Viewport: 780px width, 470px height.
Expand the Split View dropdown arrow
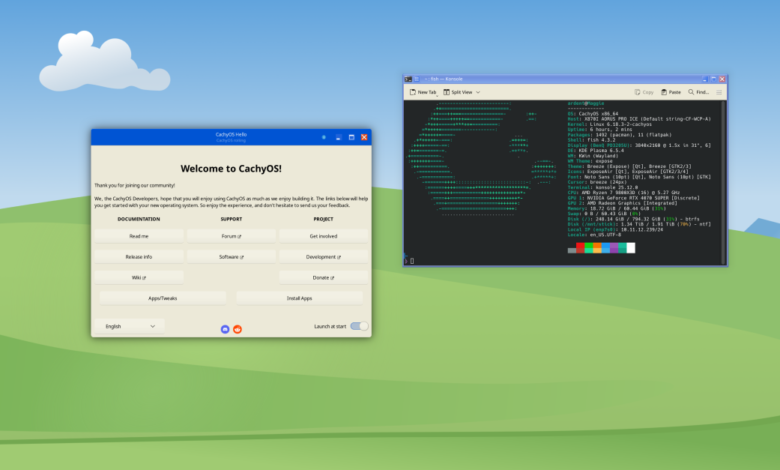pyautogui.click(x=478, y=92)
